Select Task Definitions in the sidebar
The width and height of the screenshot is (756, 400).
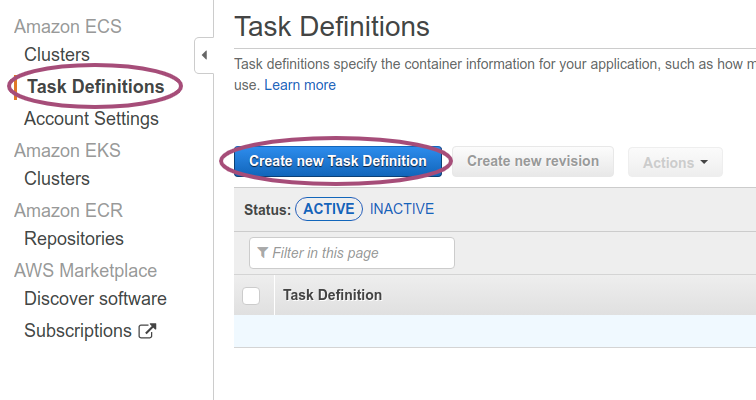(95, 87)
